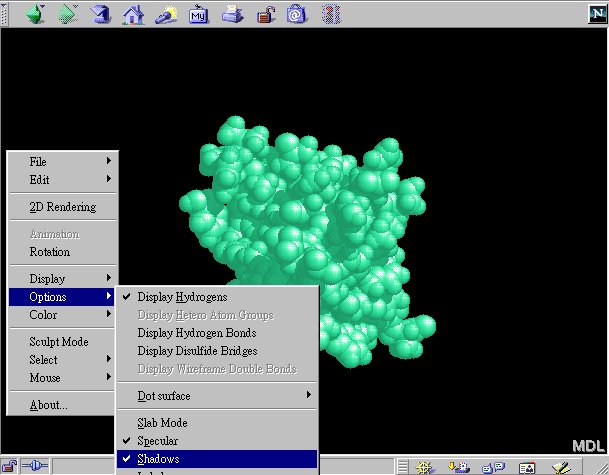Click the grayed Animation menu entry
Image resolution: width=609 pixels, height=475 pixels.
[63, 234]
